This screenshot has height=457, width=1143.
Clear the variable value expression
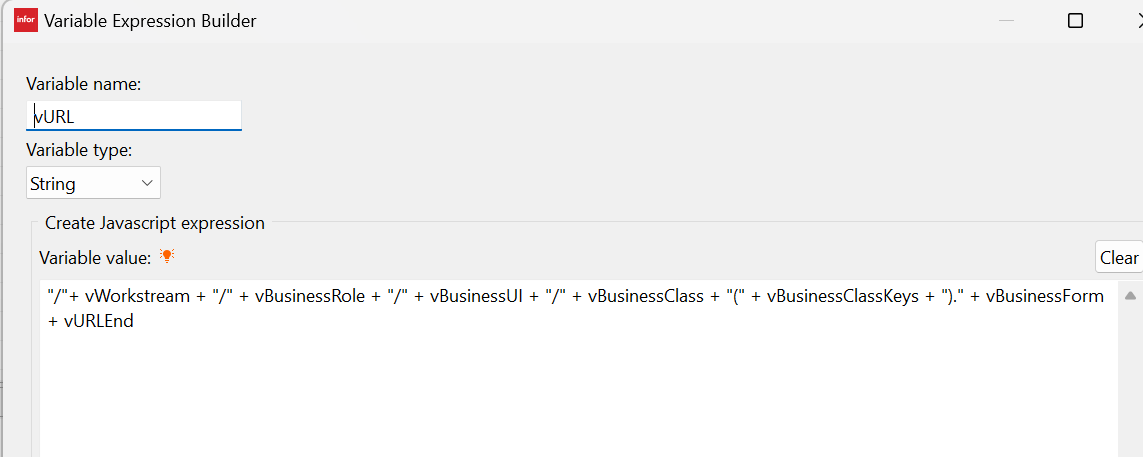pyautogui.click(x=1119, y=258)
